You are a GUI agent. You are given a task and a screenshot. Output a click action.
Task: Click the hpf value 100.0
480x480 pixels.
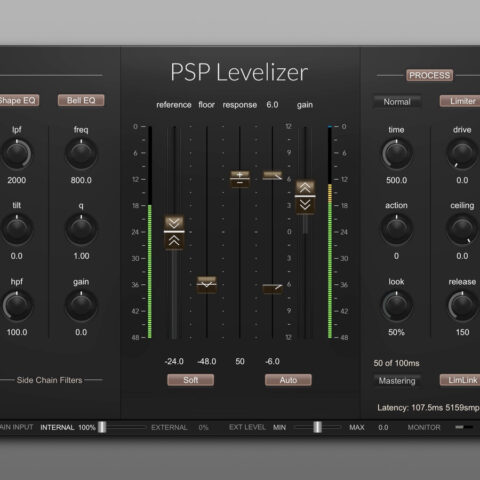pos(17,332)
